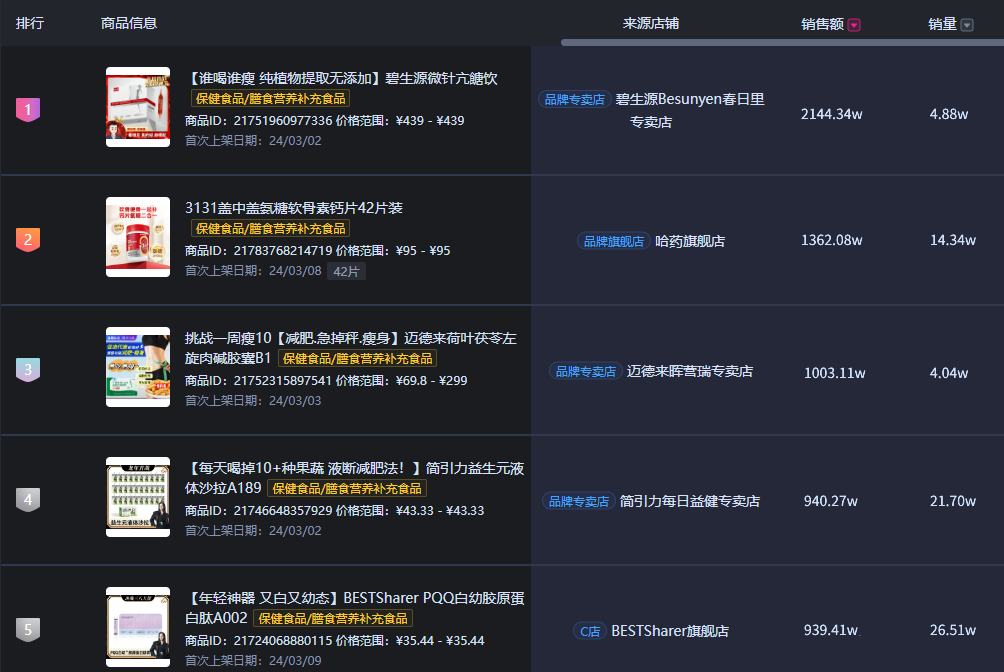
Task: Open store 哈药旗舰店
Action: coord(690,242)
